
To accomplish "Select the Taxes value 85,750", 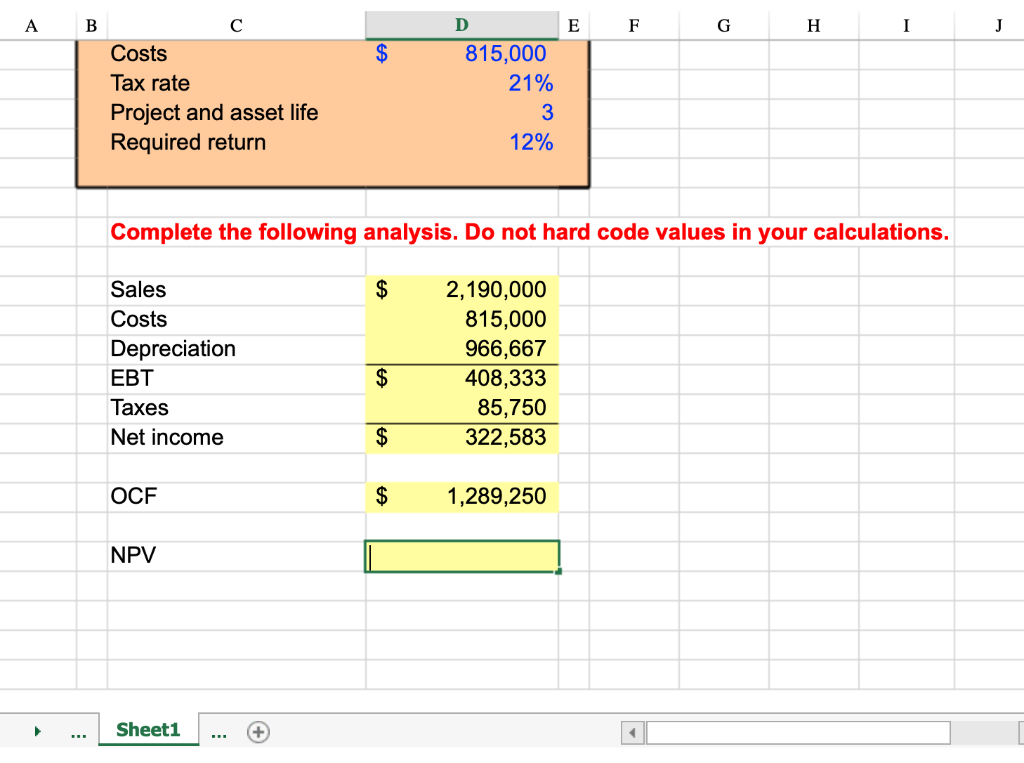I will tap(462, 408).
